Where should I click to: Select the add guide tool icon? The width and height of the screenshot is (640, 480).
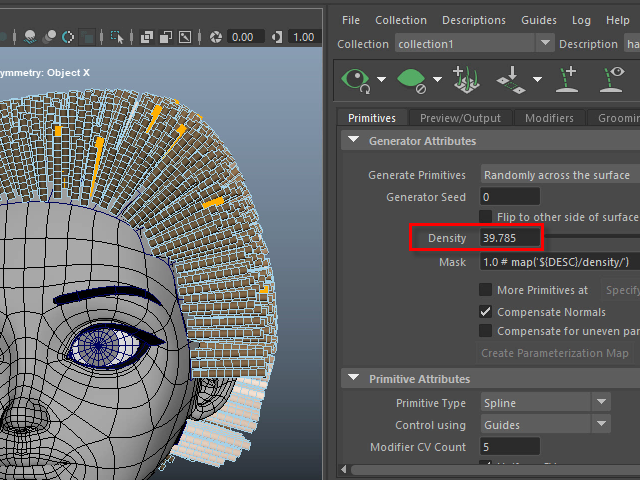(567, 78)
